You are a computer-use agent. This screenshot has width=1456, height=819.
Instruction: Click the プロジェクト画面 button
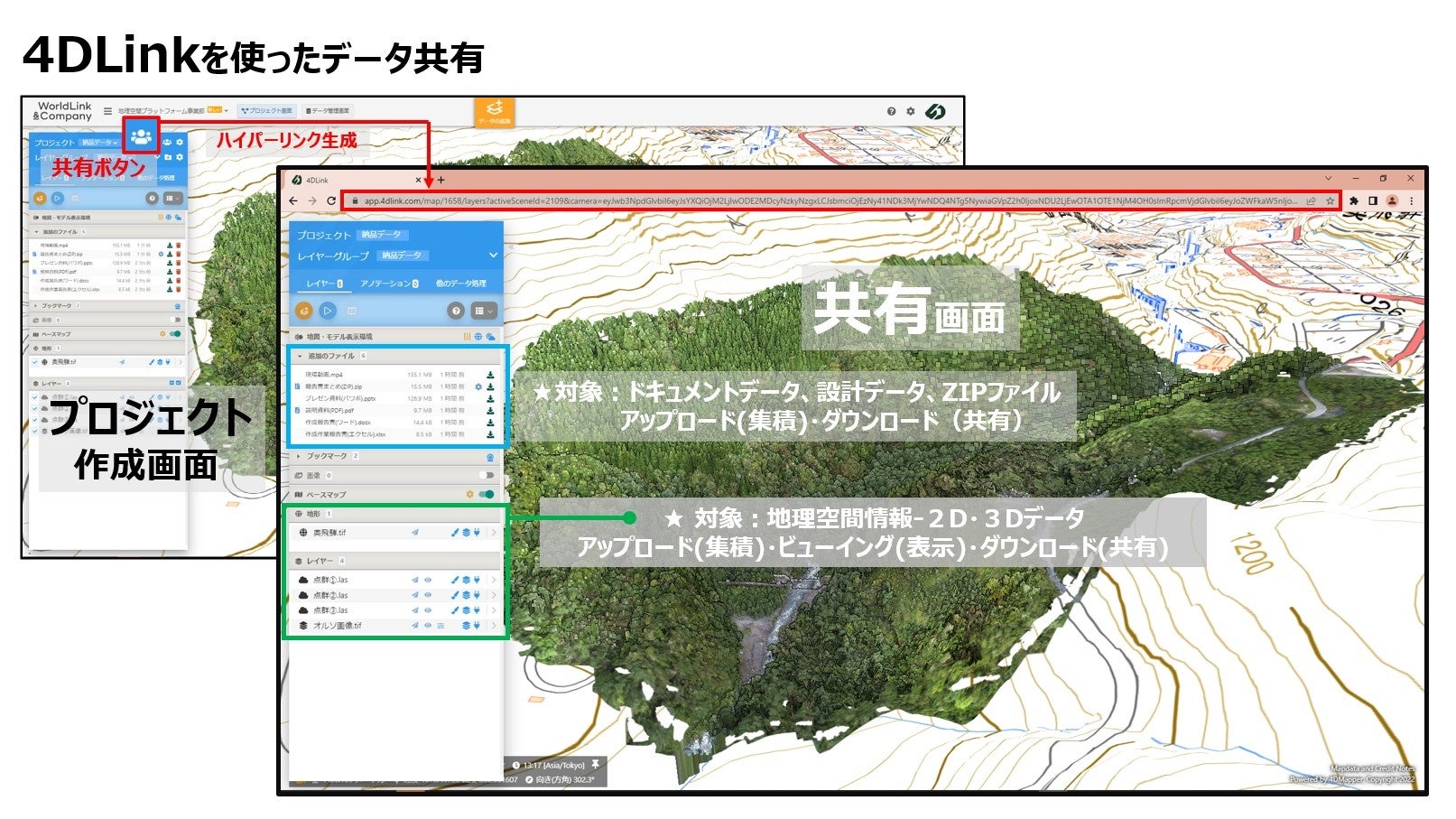267,111
